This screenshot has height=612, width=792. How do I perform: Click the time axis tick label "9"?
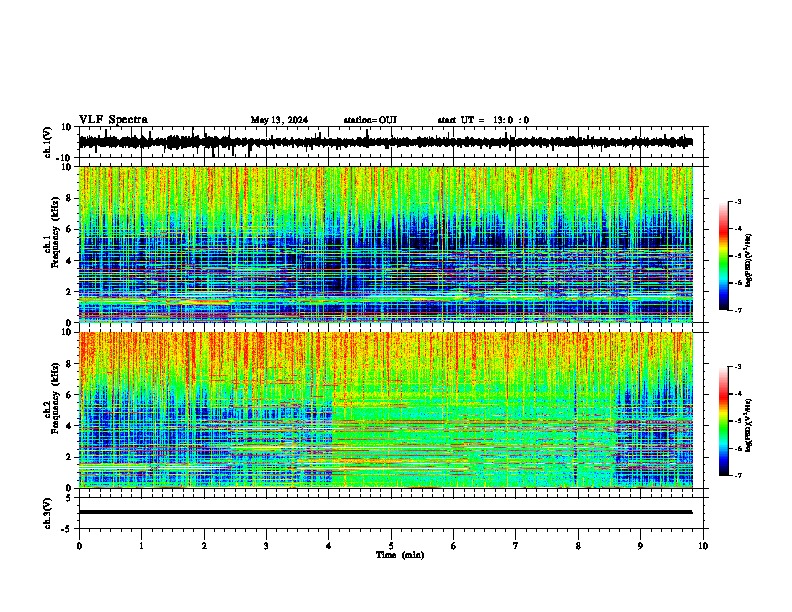[x=640, y=546]
